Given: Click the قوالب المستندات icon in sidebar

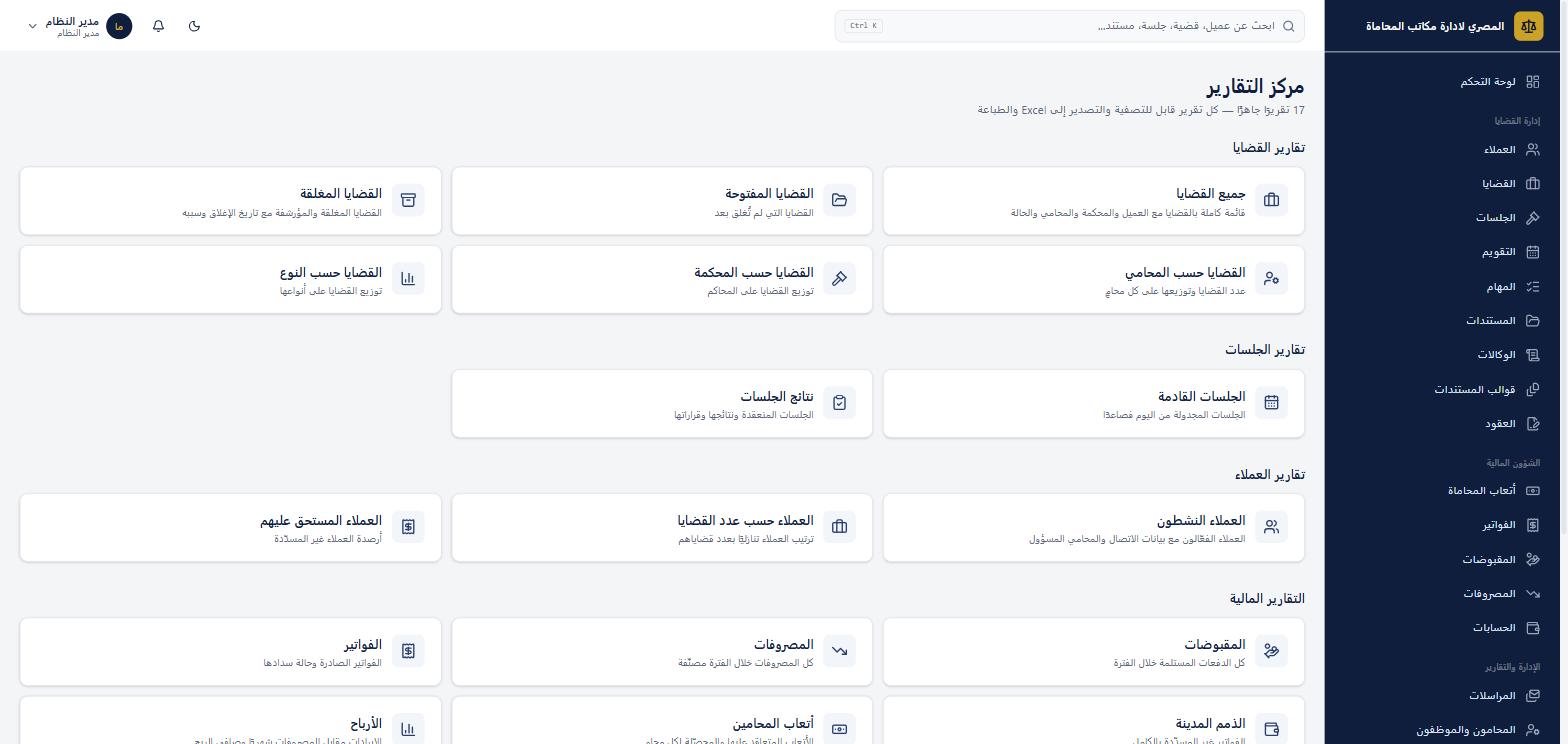Looking at the screenshot, I should pyautogui.click(x=1533, y=389).
